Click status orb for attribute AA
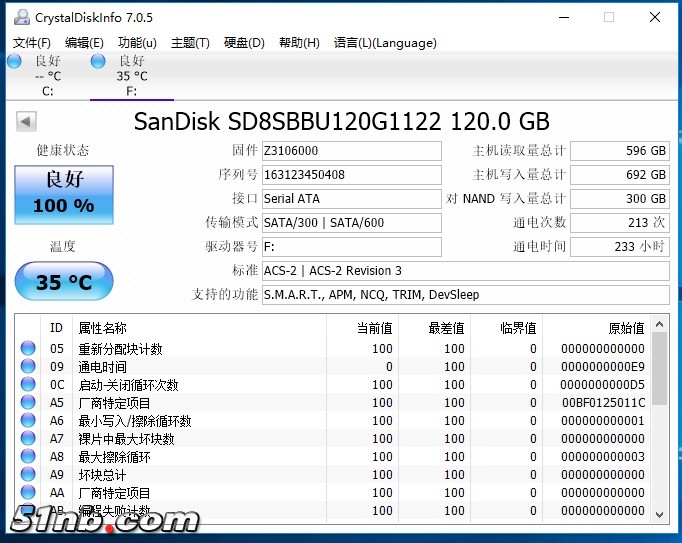 (28, 493)
